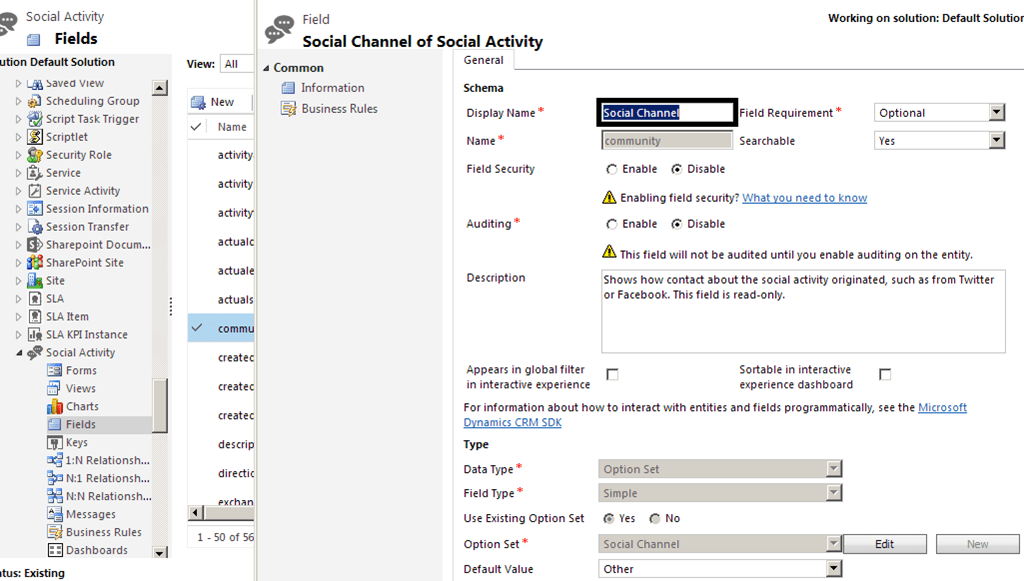Open N:1 Relationships node
1024x581 pixels.
pyautogui.click(x=108, y=479)
